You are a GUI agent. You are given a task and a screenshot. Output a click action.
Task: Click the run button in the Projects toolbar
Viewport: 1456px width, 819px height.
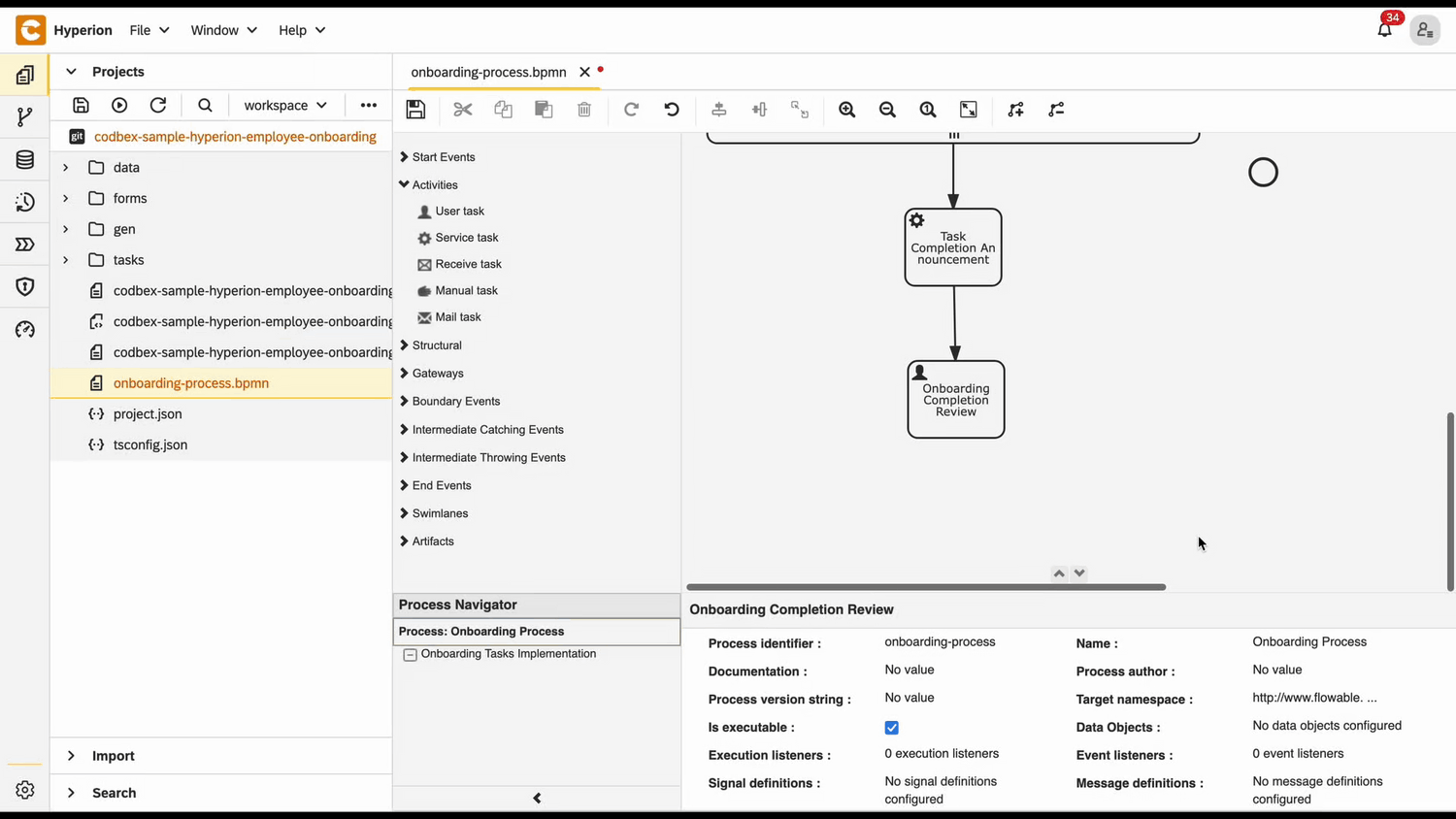119,106
